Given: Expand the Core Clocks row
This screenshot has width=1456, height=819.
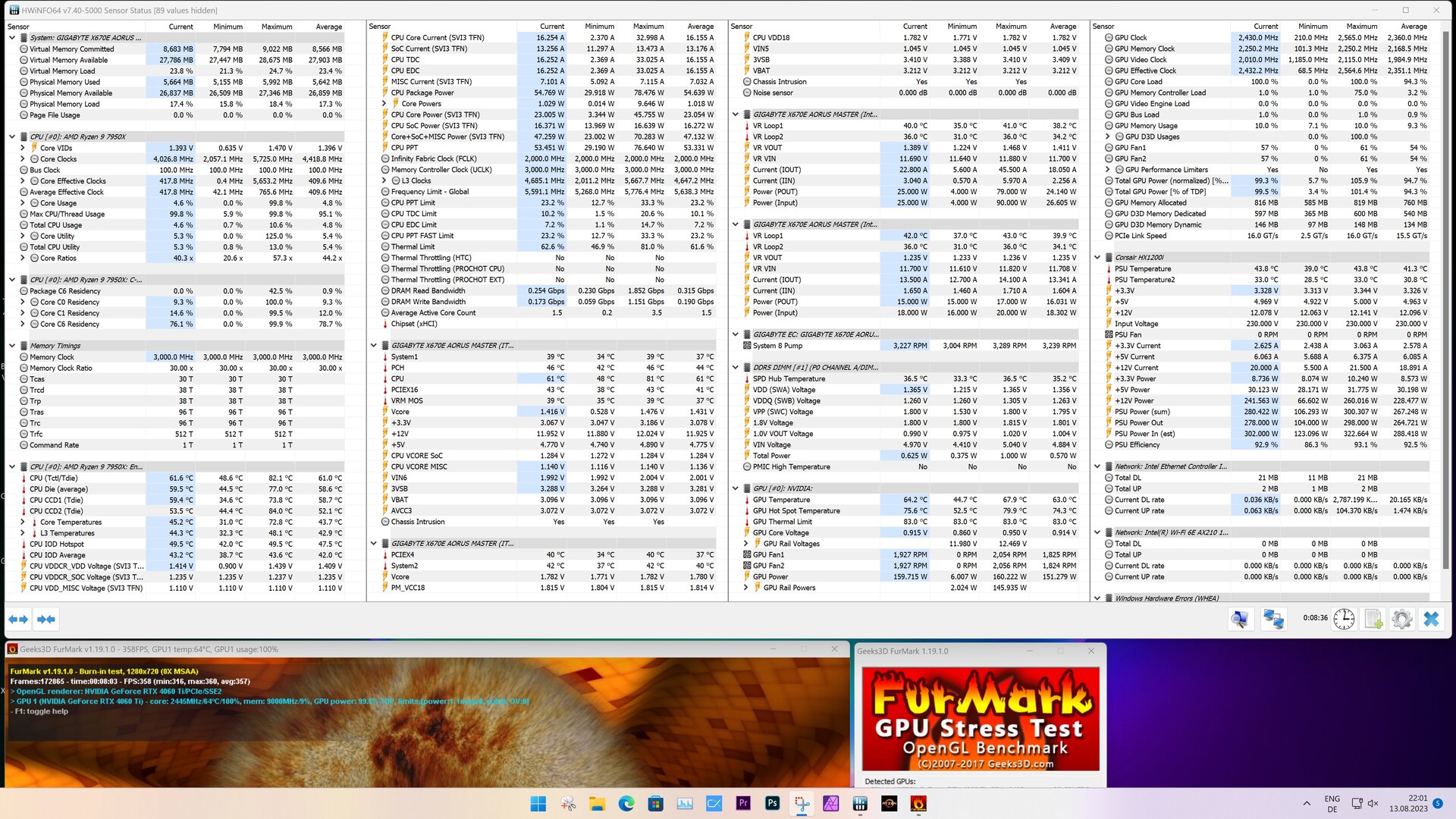Looking at the screenshot, I should click(23, 159).
